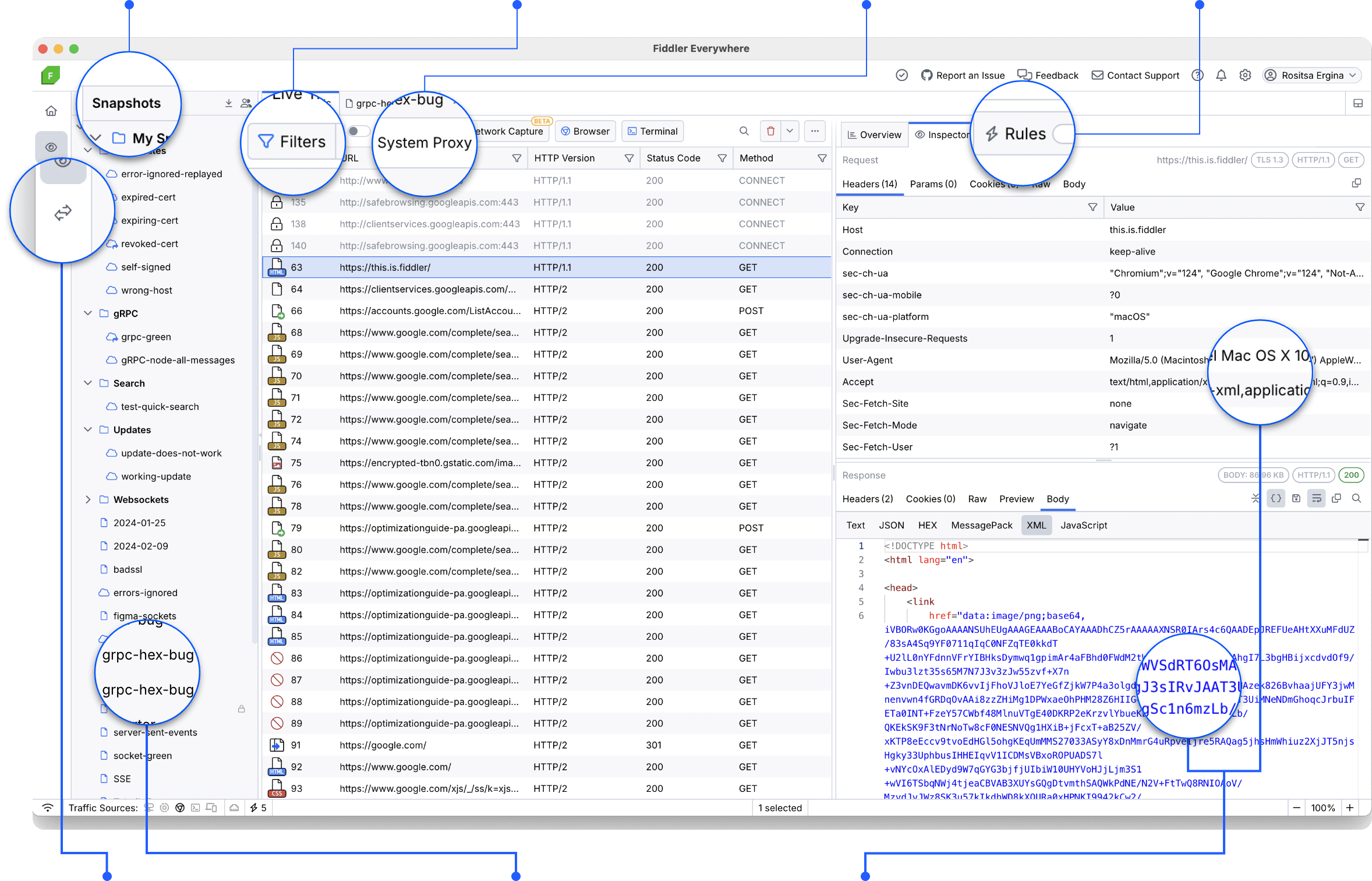Launch a capture browser with the Browser button
The width and height of the screenshot is (1372, 881).
pyautogui.click(x=585, y=131)
